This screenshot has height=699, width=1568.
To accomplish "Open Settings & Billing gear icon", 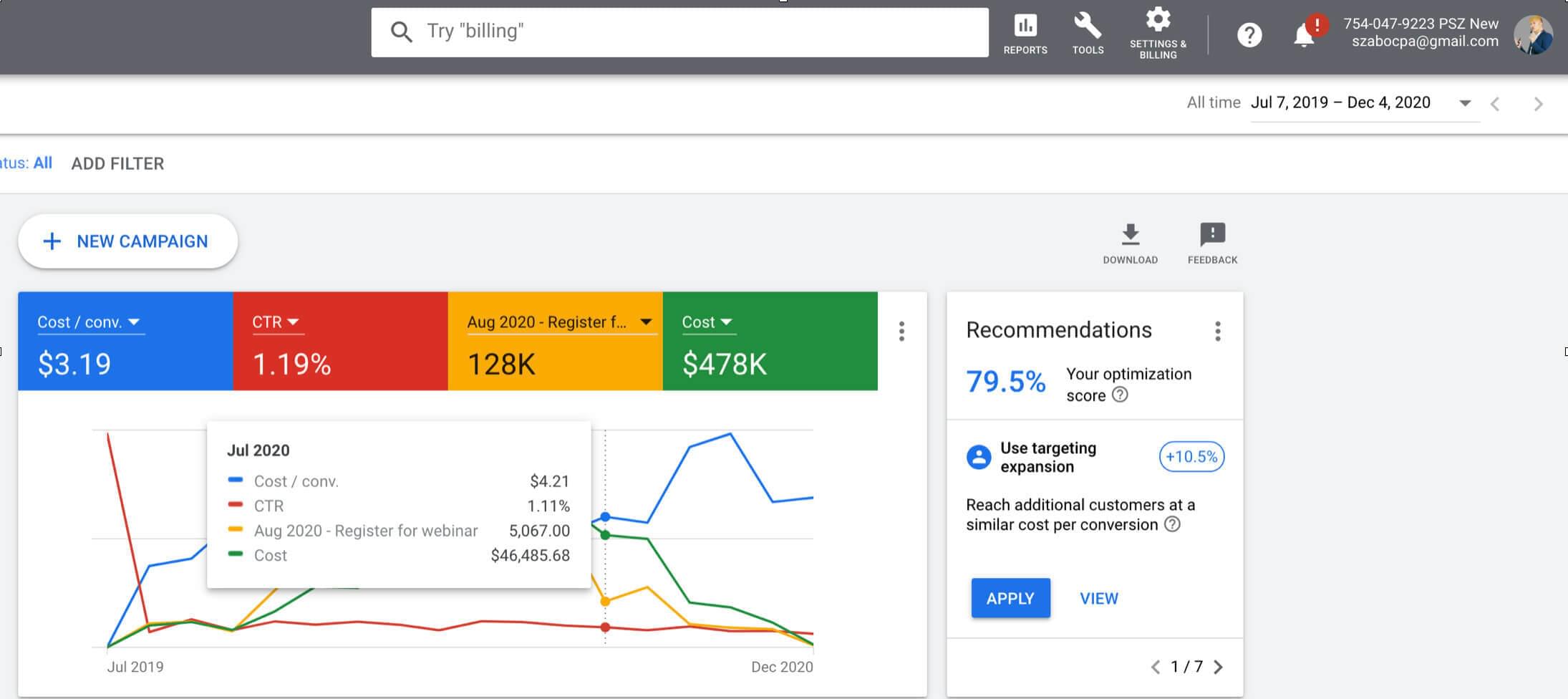I will (1158, 32).
